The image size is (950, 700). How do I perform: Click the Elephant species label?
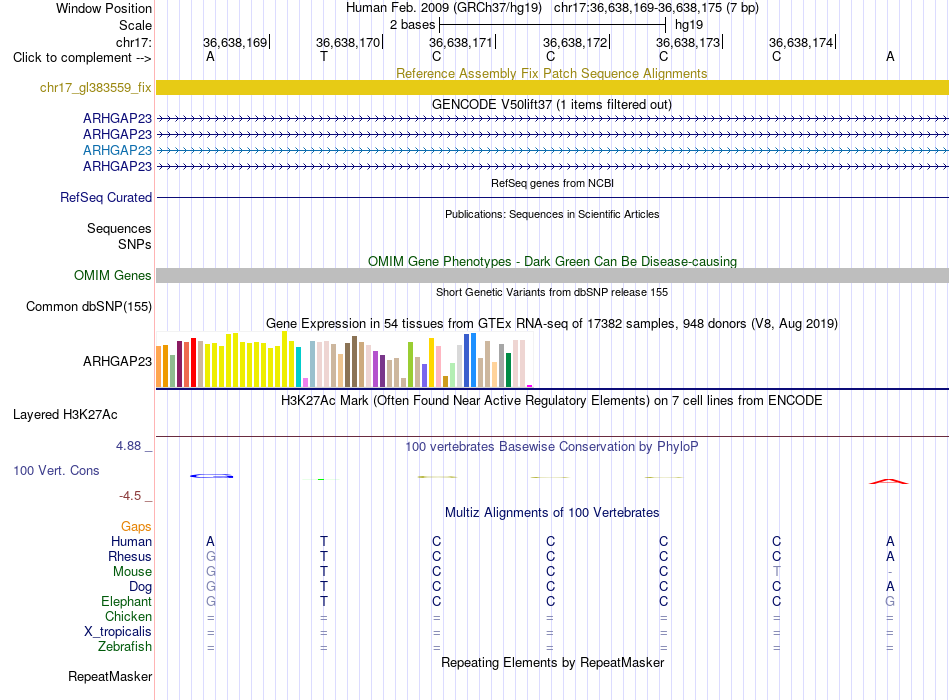point(126,601)
